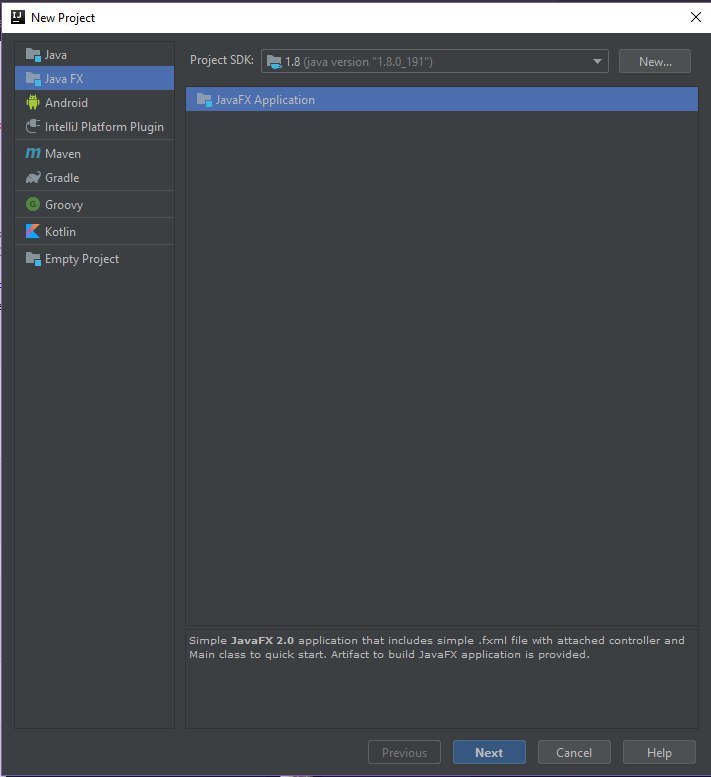Viewport: 711px width, 777px height.
Task: Click the IntelliJ Platform Plugin icon
Action: click(x=33, y=126)
